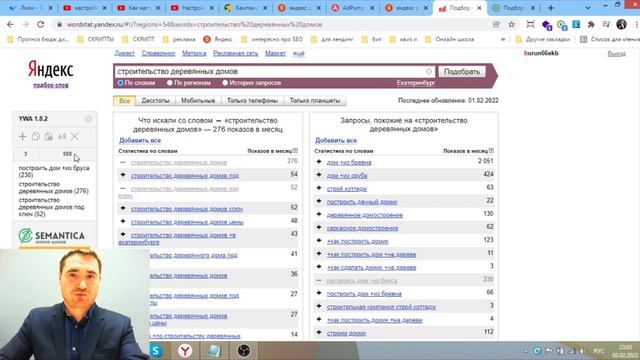Remove top 'строительство деревянных домов' with minus icon
Screen dimensions: 640x360
123,162
